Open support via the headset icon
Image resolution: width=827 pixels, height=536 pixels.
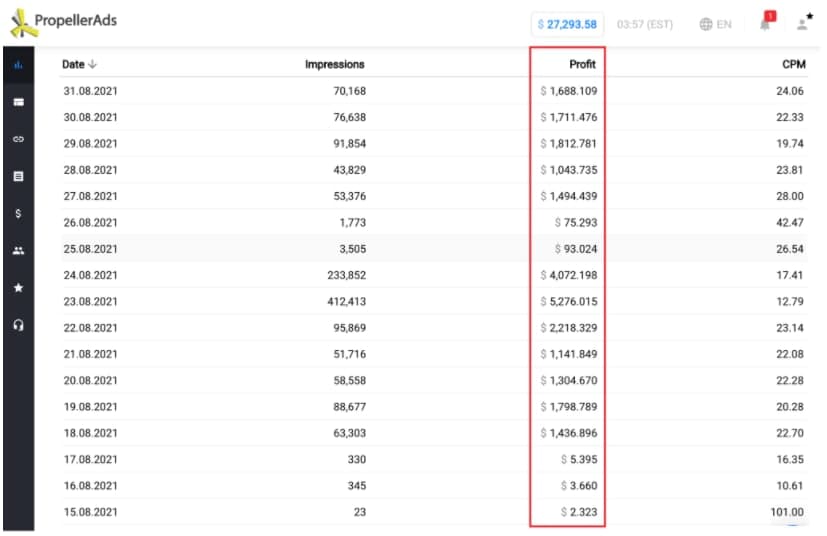coord(18,325)
